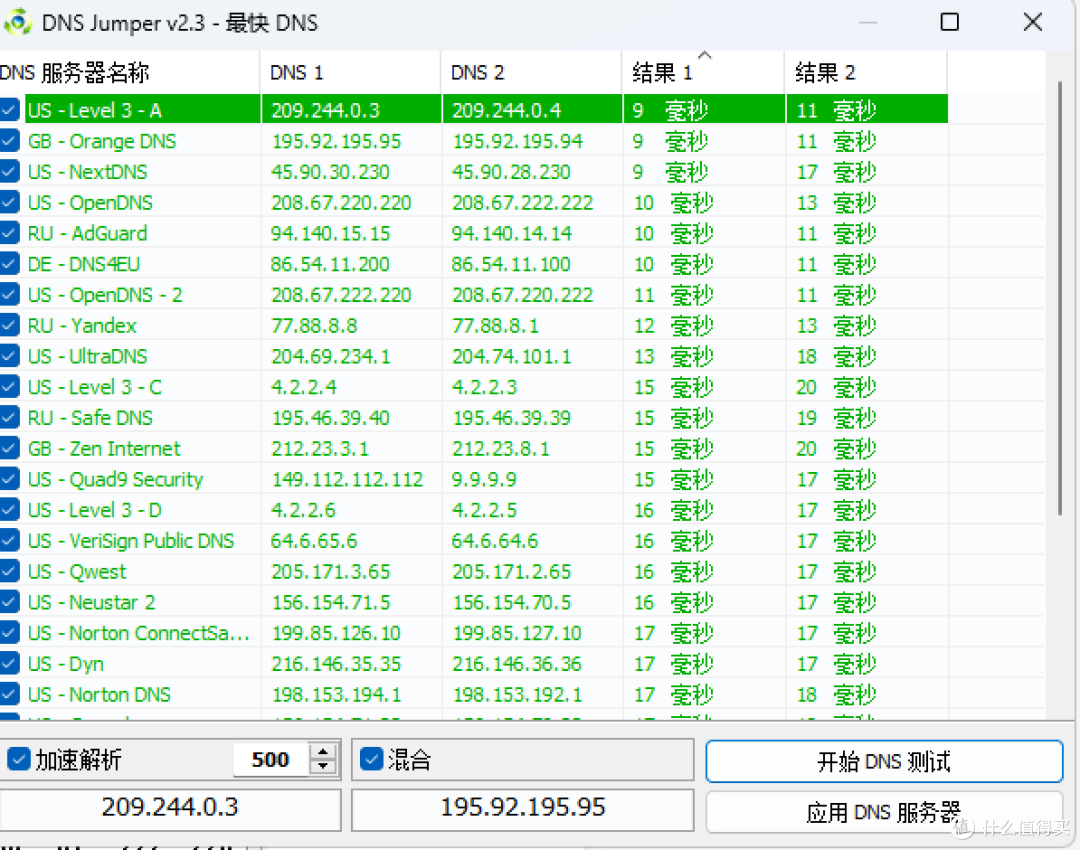Toggle the US - Dyn checkbox

click(9, 664)
